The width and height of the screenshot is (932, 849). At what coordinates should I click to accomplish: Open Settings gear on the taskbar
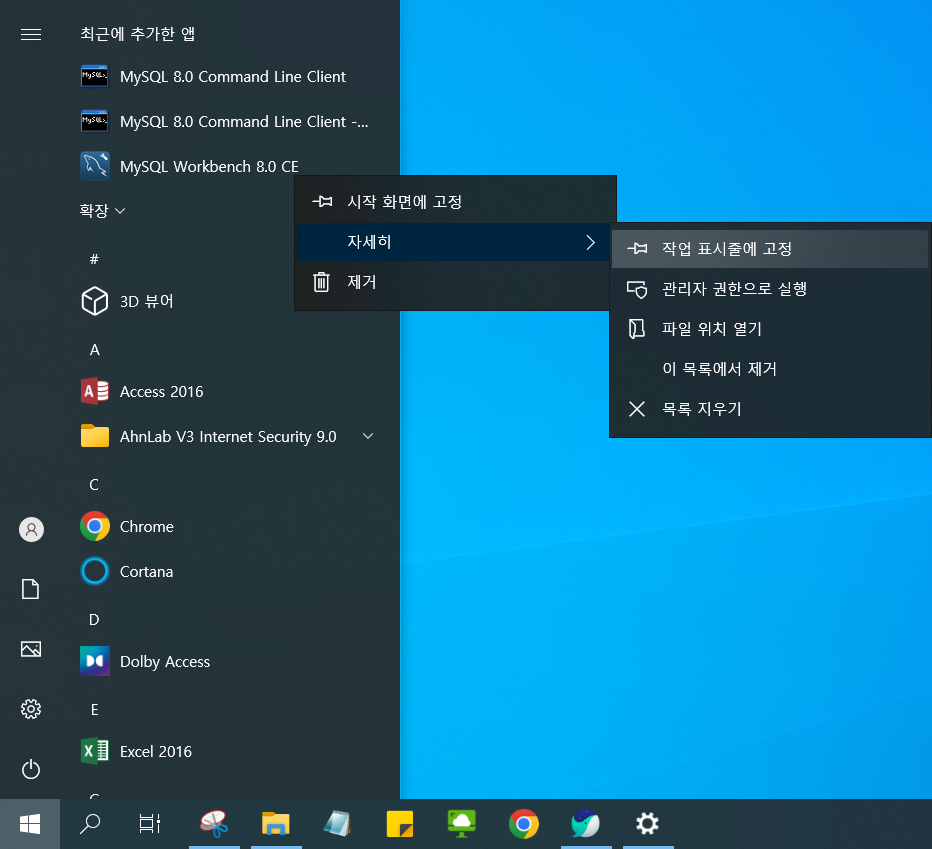pyautogui.click(x=647, y=824)
